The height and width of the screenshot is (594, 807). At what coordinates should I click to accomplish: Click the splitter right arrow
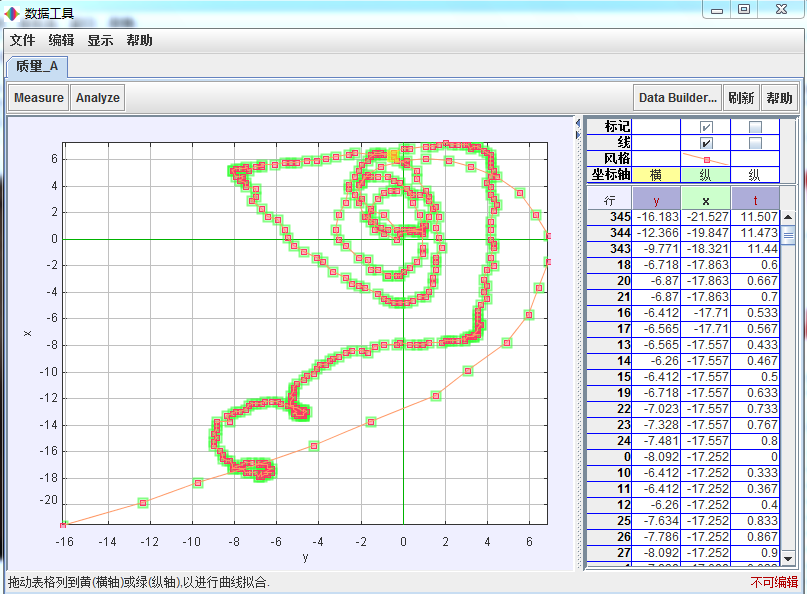(578, 133)
